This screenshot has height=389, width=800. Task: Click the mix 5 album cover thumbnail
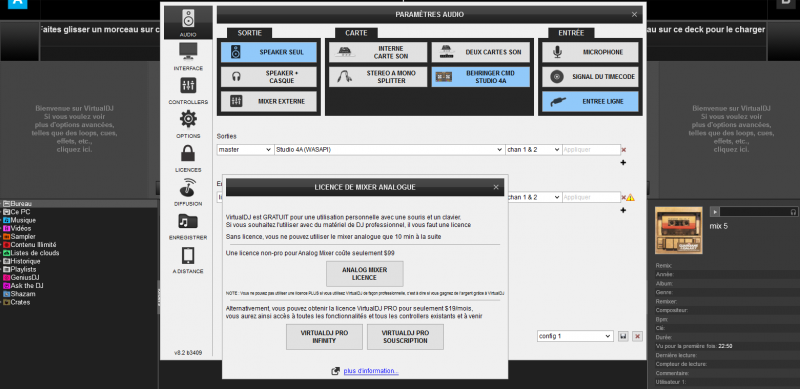(678, 230)
